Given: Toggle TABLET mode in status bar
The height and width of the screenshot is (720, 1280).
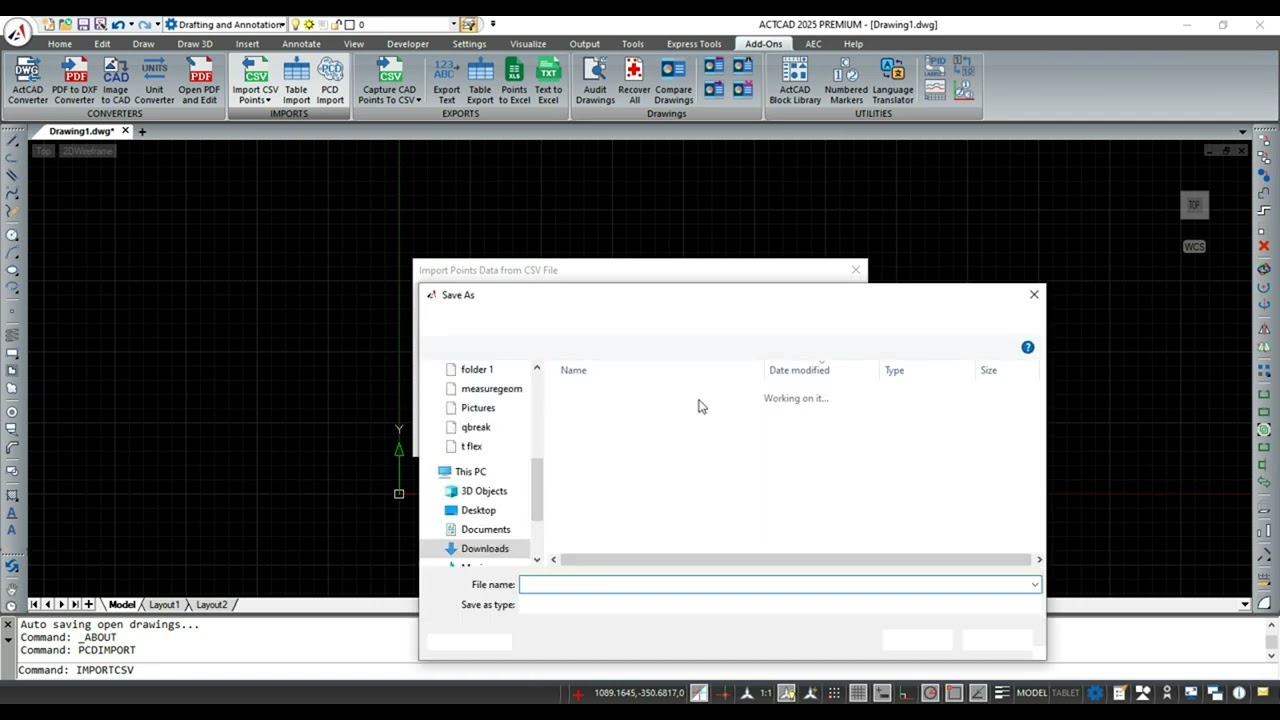Looking at the screenshot, I should point(1065,693).
